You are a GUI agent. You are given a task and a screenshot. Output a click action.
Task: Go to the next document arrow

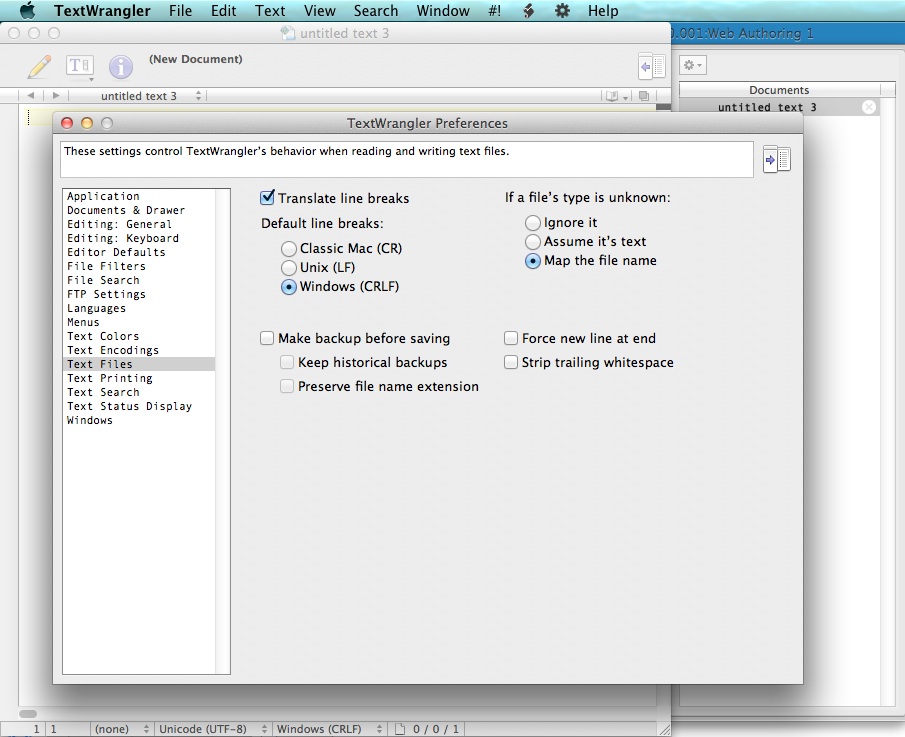[x=55, y=95]
